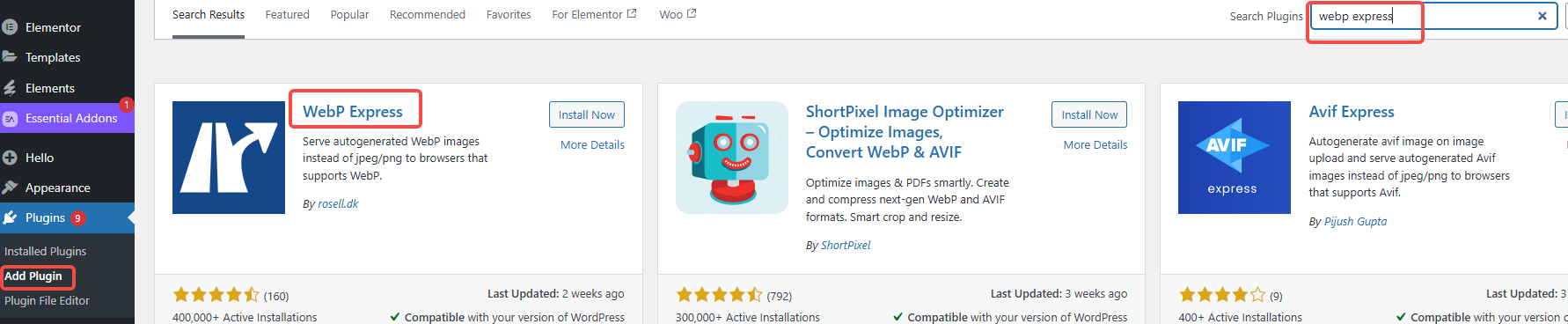Switch to the Popular tab
The height and width of the screenshot is (324, 1568).
(349, 15)
